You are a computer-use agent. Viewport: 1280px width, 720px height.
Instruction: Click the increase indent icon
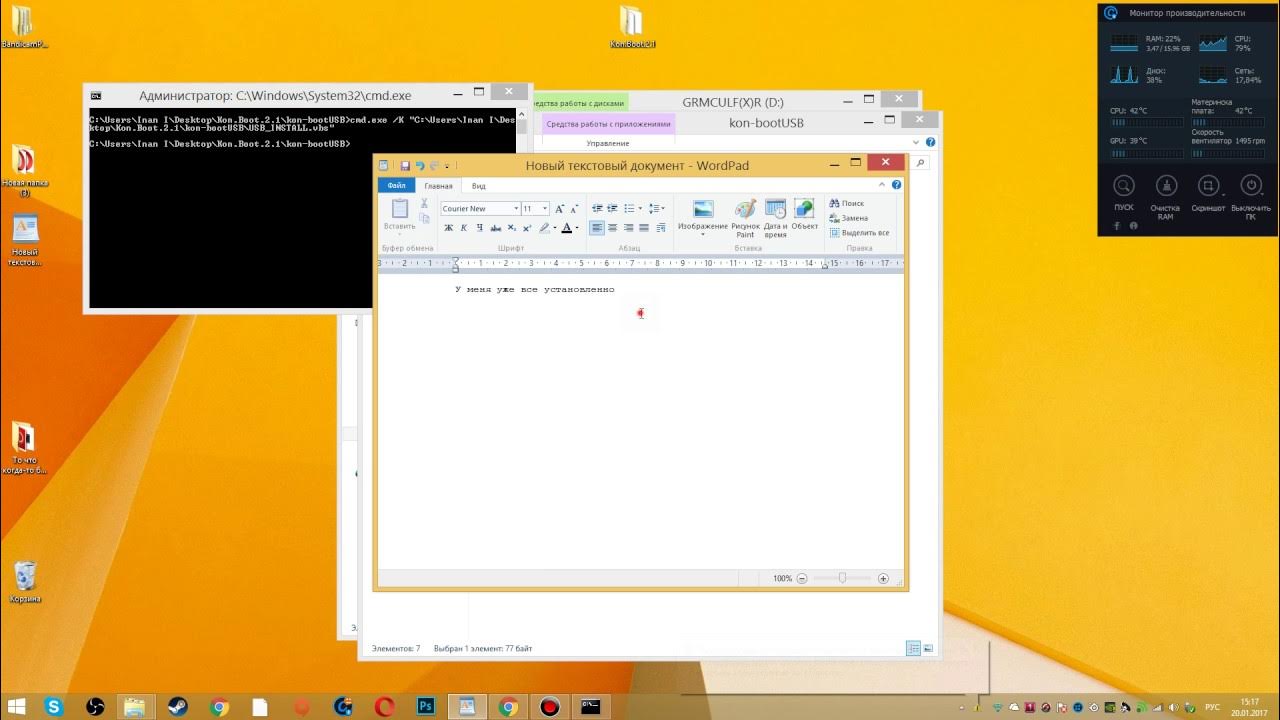coord(612,208)
